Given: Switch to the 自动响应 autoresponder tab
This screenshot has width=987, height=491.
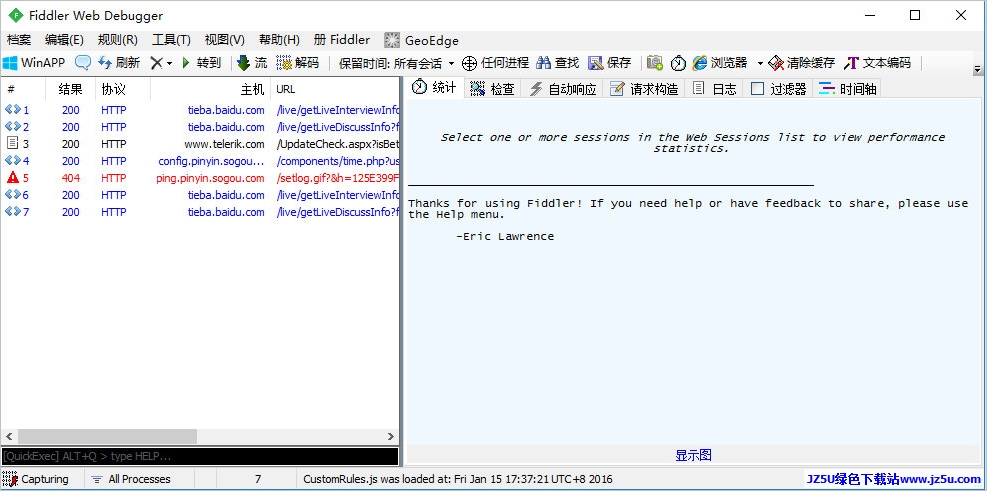Looking at the screenshot, I should click(563, 89).
